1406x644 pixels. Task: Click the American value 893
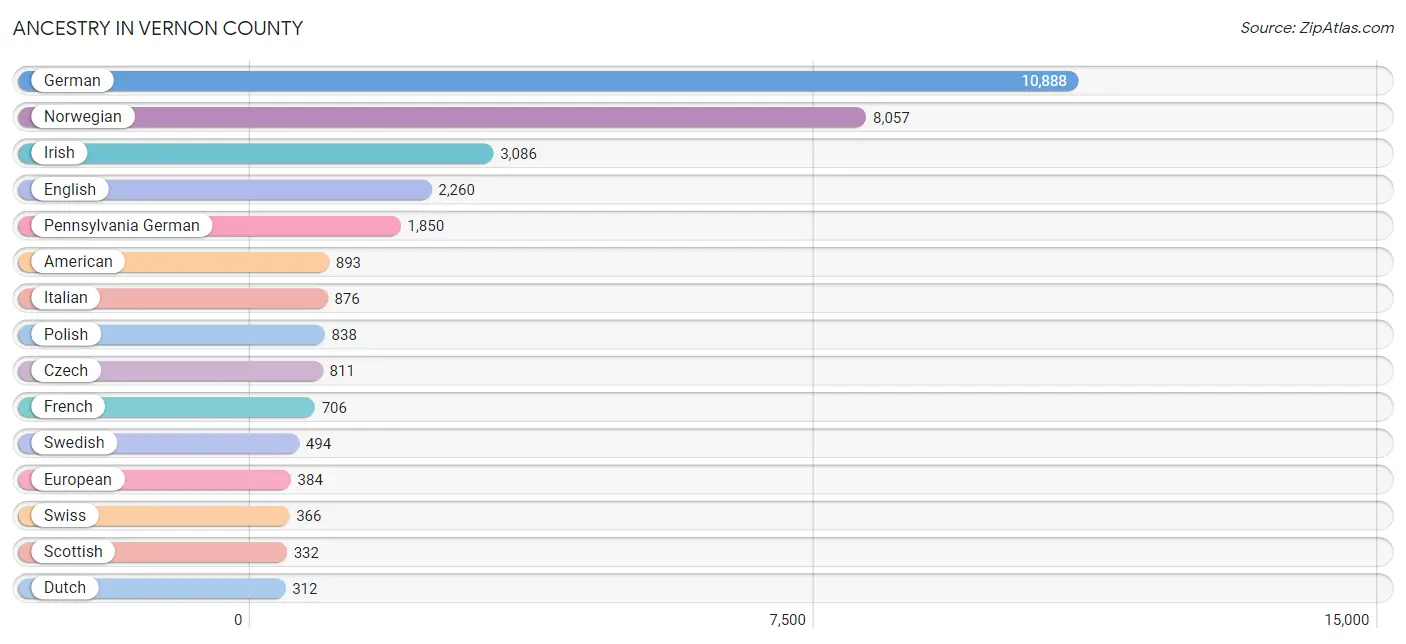tap(348, 263)
